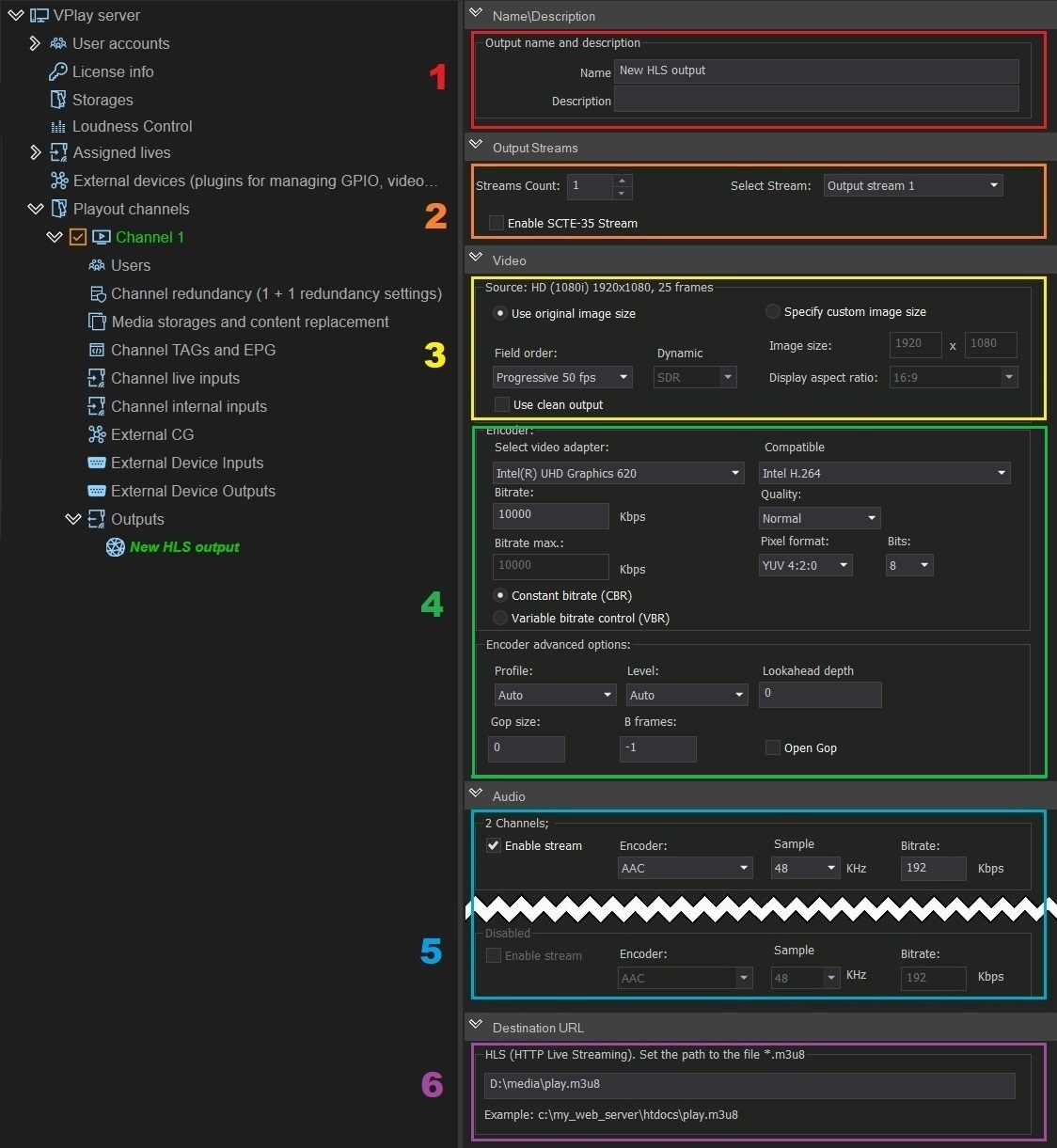
Task: Click the Users icon under Channel 1
Action: coord(96,265)
